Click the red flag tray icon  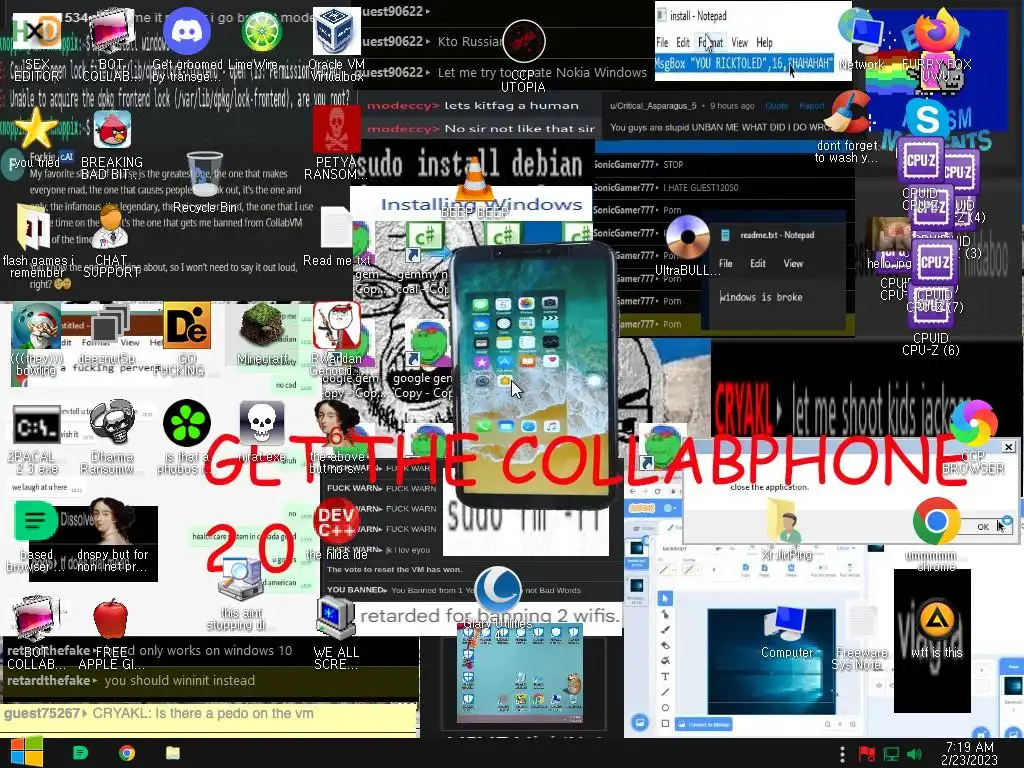tap(867, 754)
